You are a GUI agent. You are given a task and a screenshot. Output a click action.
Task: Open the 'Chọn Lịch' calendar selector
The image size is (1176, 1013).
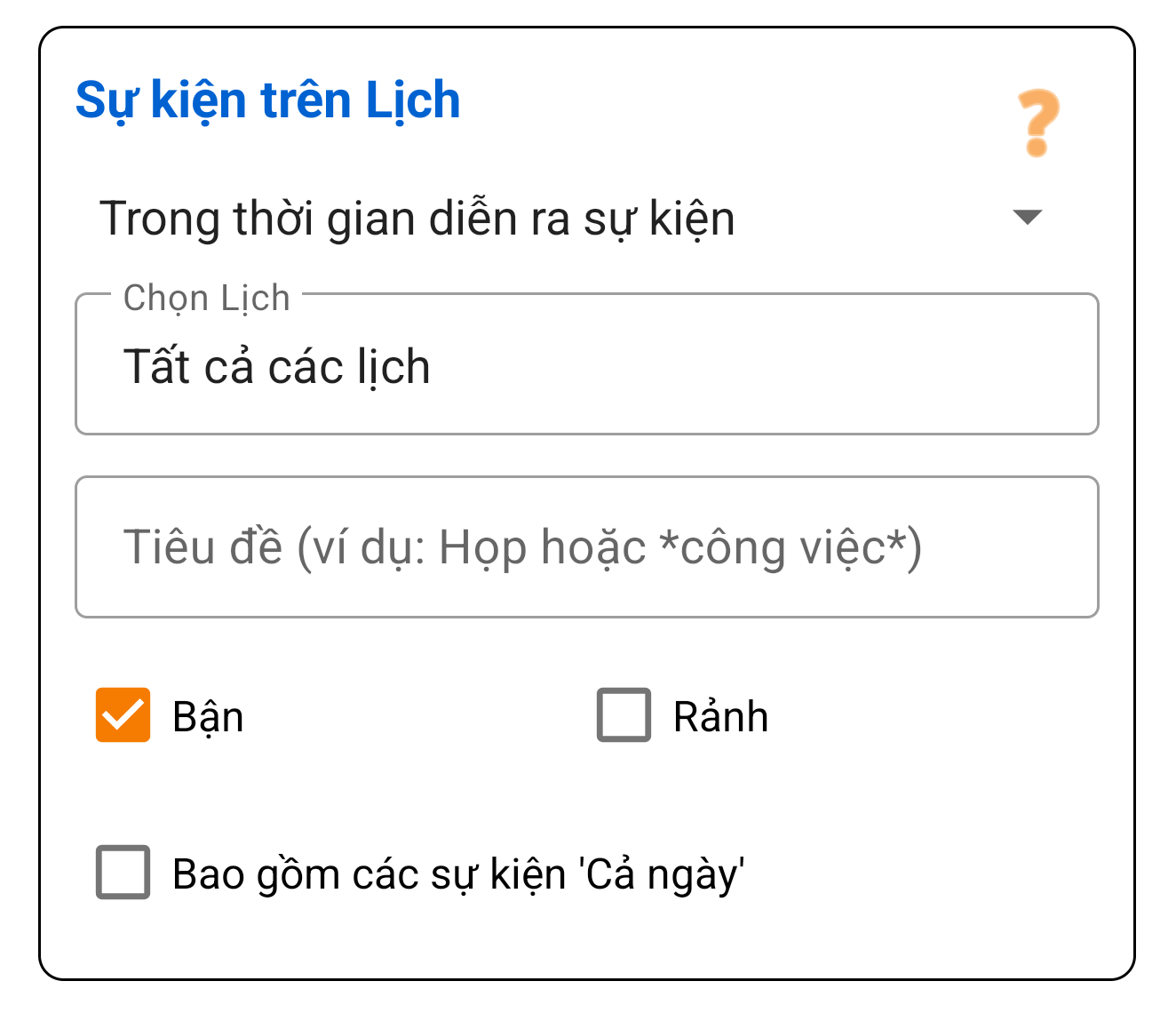(x=586, y=364)
